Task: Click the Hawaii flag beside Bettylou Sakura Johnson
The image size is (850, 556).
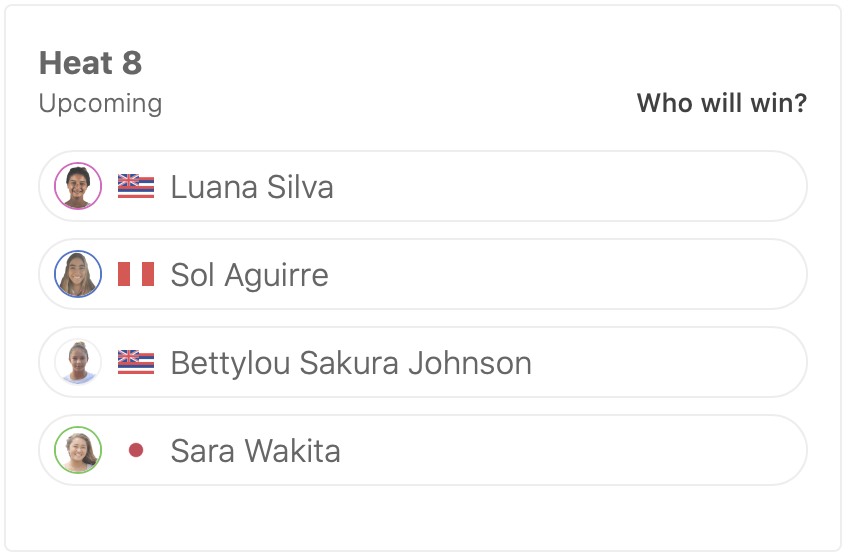Action: point(136,363)
